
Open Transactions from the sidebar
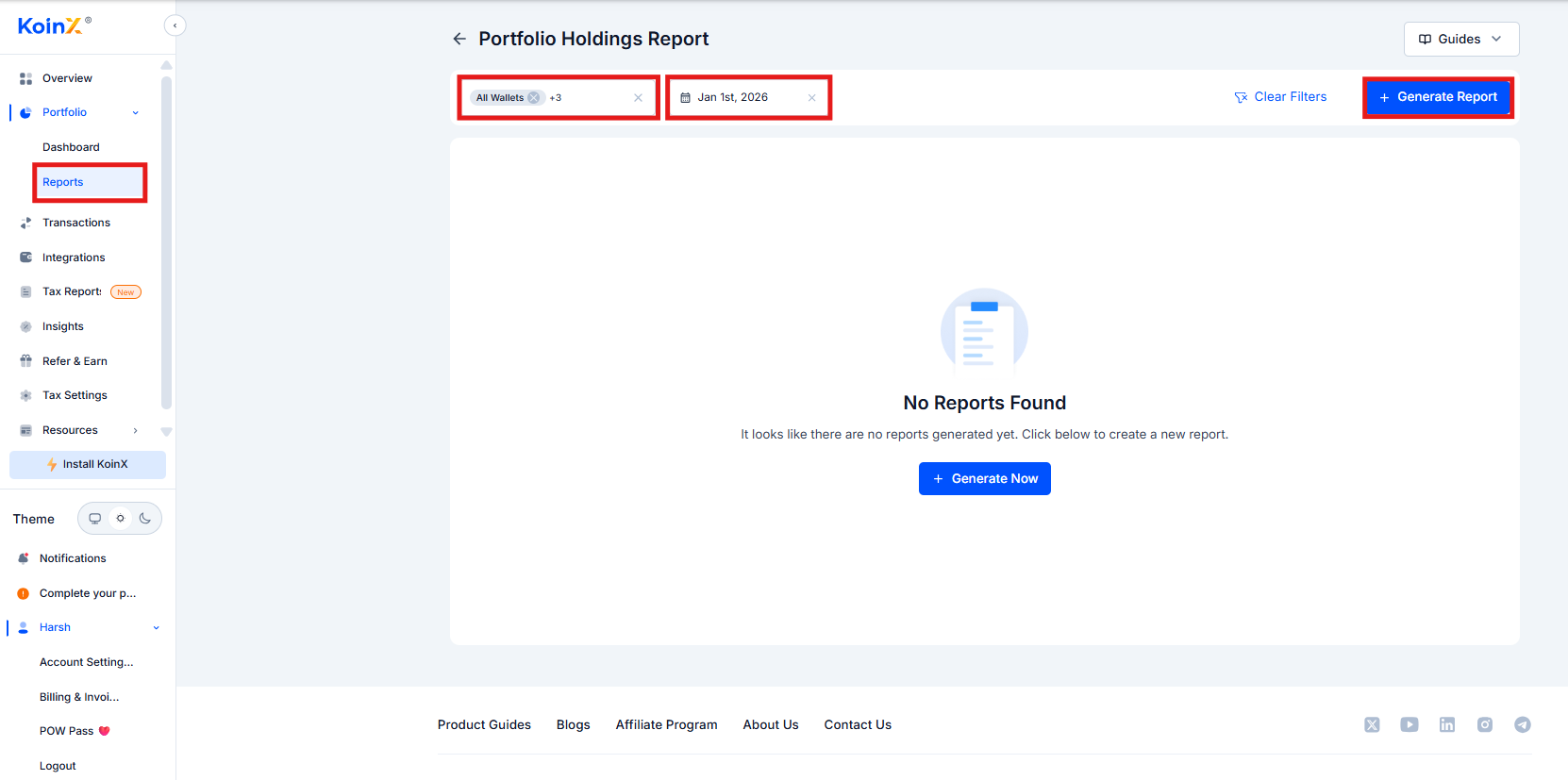pos(76,223)
